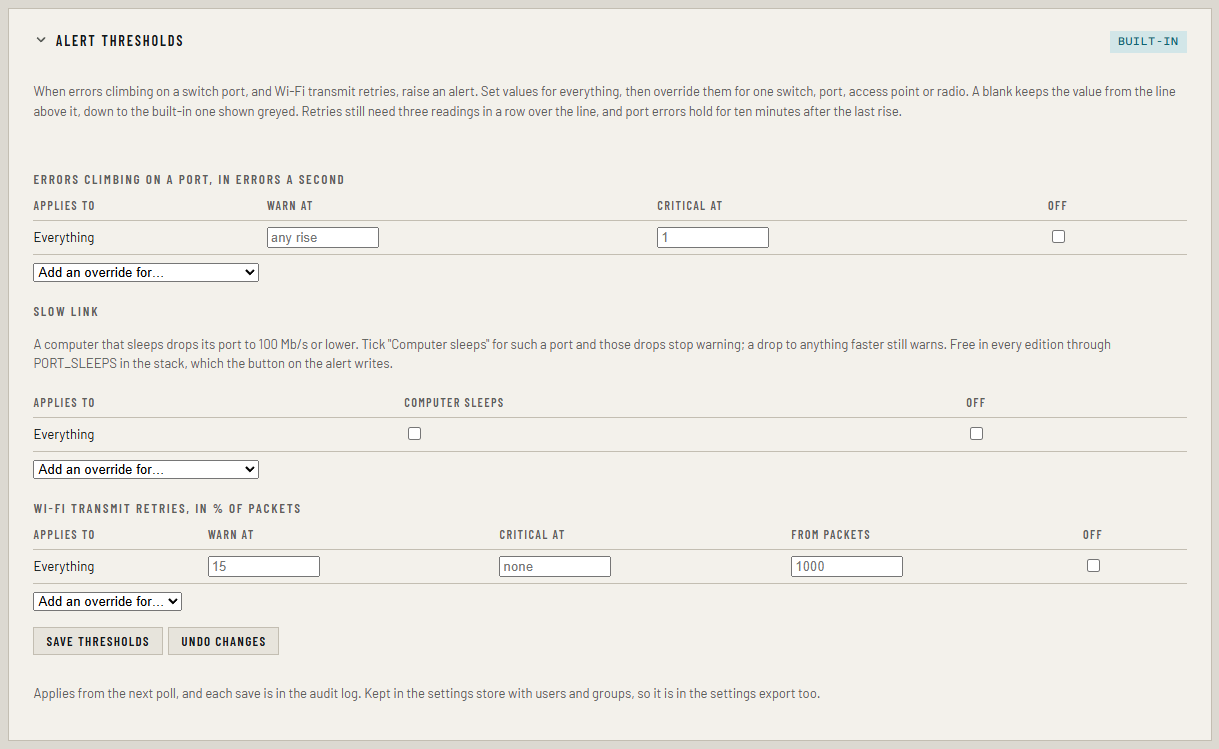Image resolution: width=1219 pixels, height=749 pixels.
Task: Tick Off for Wi-Fi transmit retries
Action: [x=1093, y=566]
